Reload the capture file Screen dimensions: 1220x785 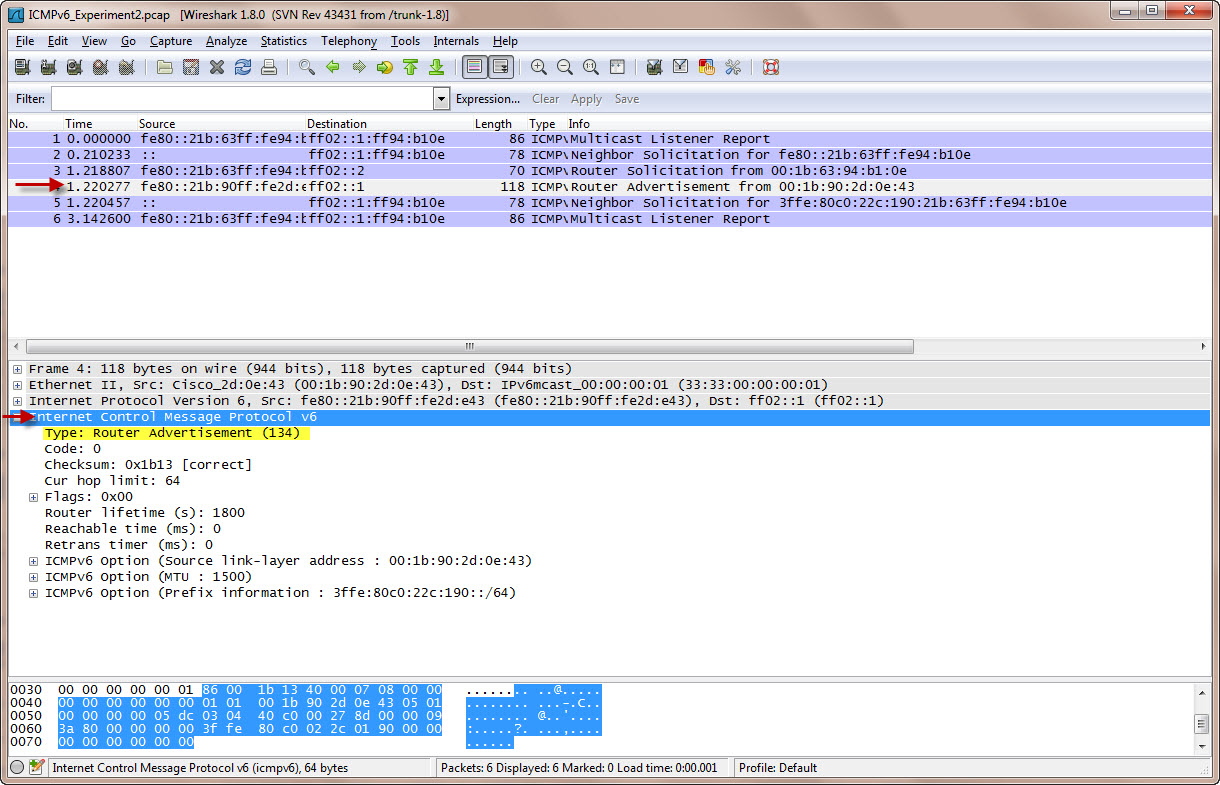[243, 67]
